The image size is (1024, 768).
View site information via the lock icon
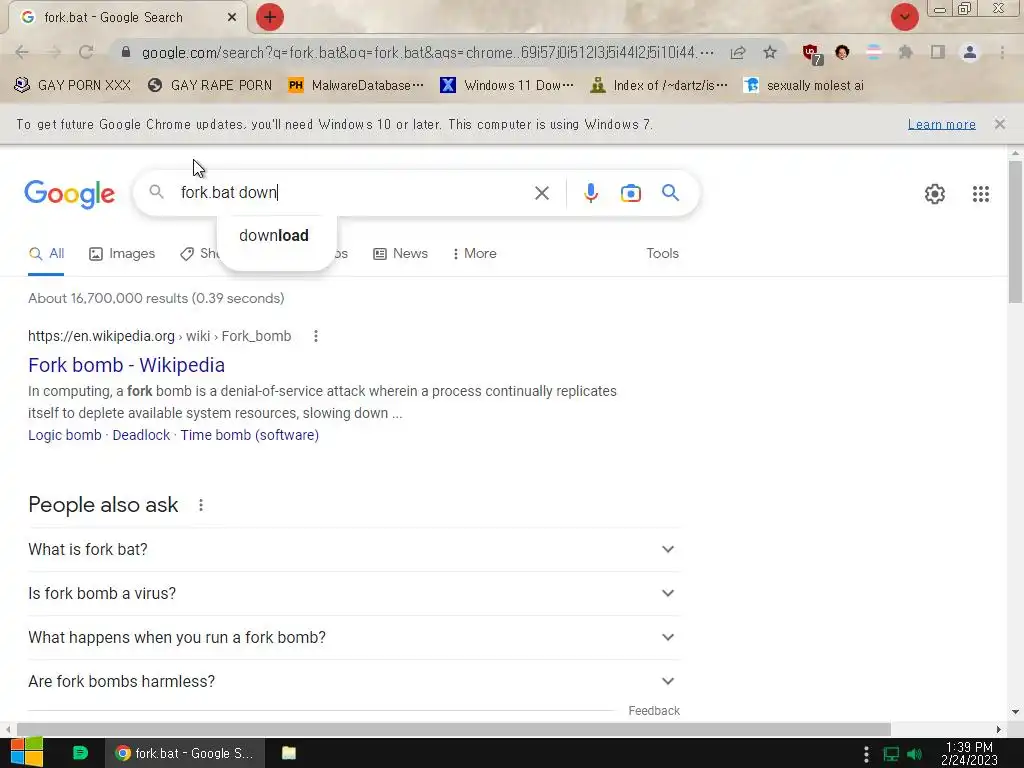(x=126, y=52)
